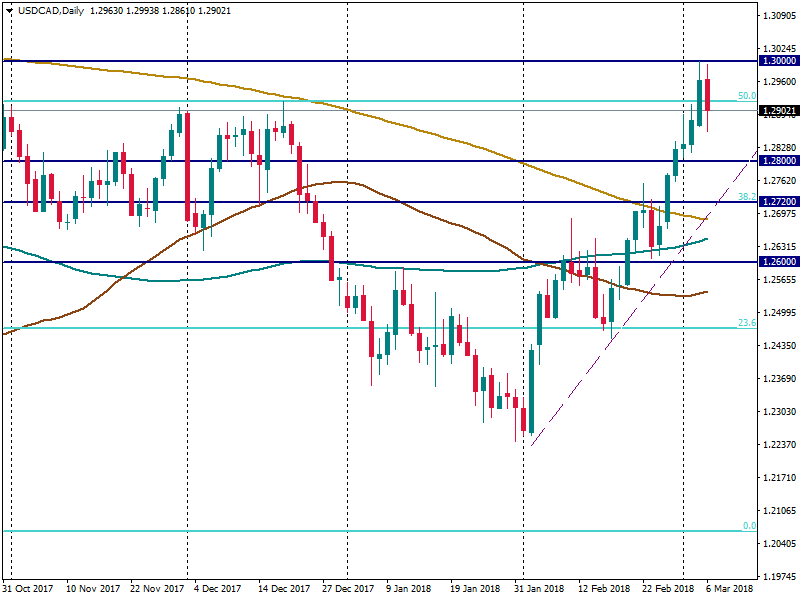The image size is (800, 600).
Task: Click the 27 Dec 2017 date label
Action: [x=347, y=589]
